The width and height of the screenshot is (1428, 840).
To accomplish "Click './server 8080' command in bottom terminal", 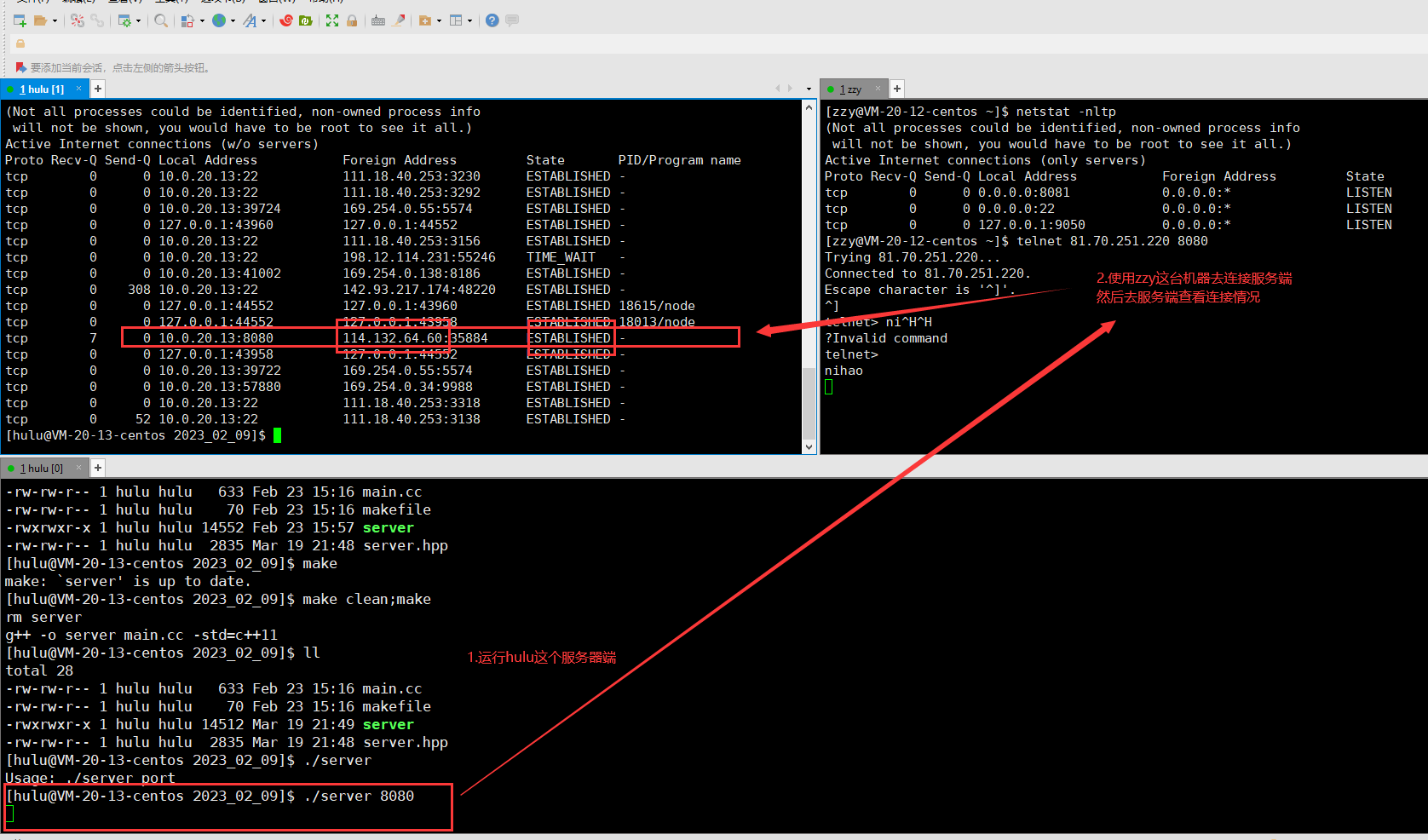I will coord(359,796).
